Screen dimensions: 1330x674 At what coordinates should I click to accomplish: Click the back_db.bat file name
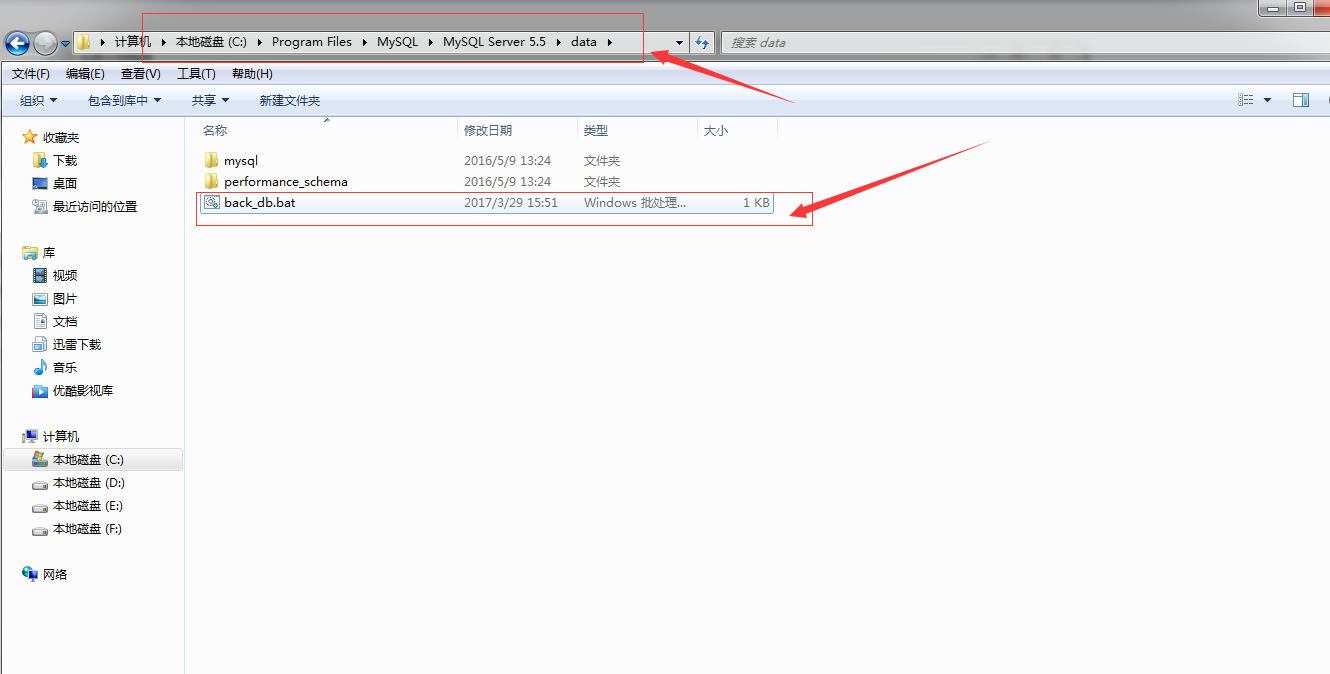click(260, 202)
